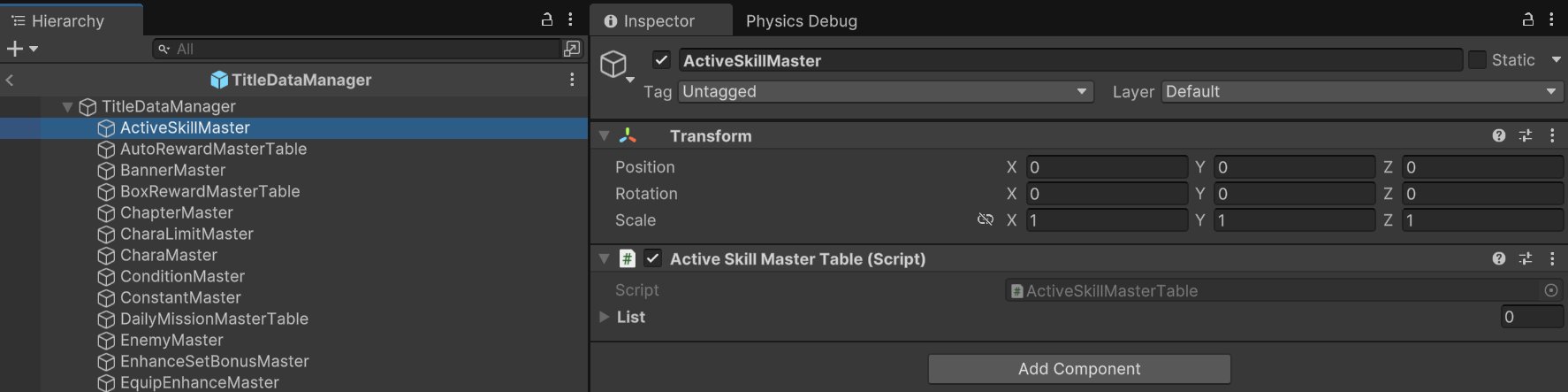Viewport: 1568px width, 392px height.
Task: Expand the List property foldout
Action: [605, 317]
